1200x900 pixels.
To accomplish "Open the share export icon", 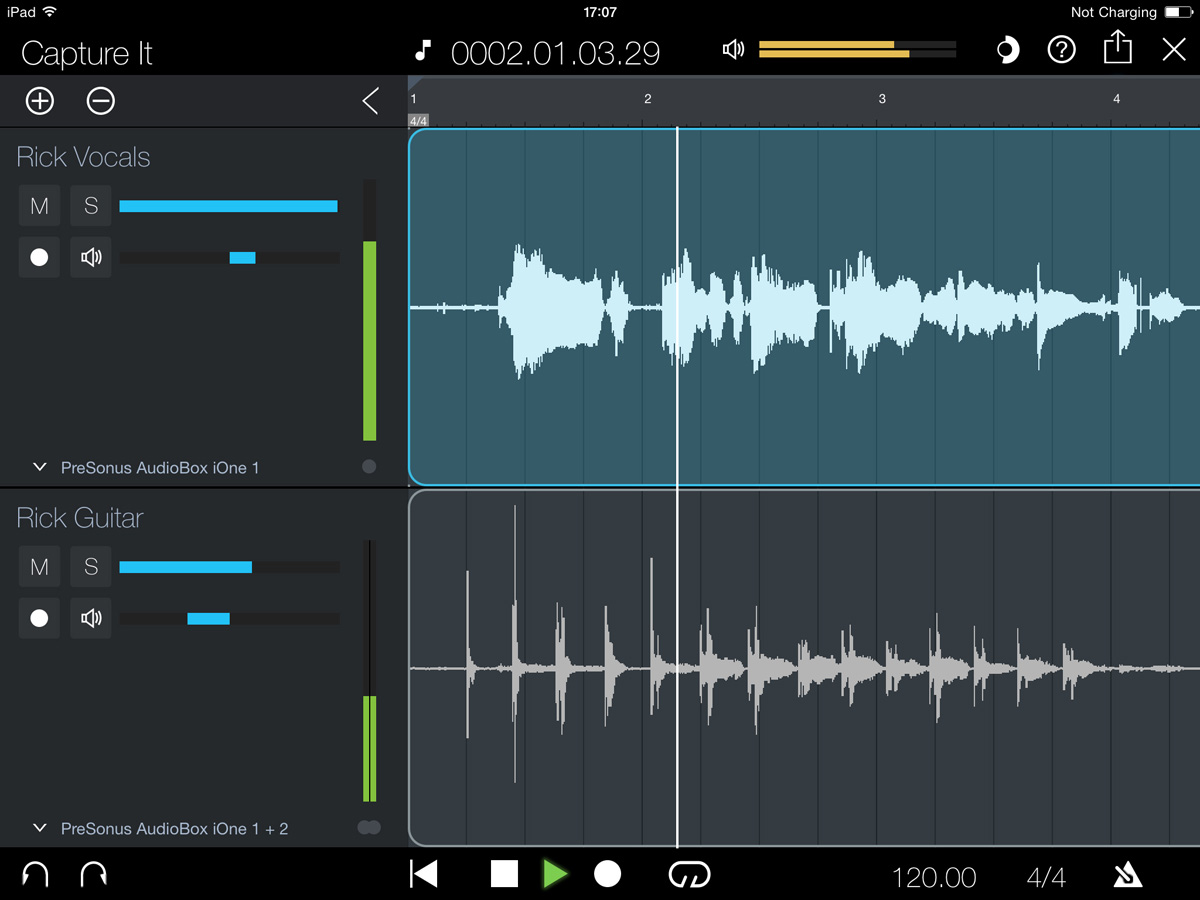I will 1118,47.
